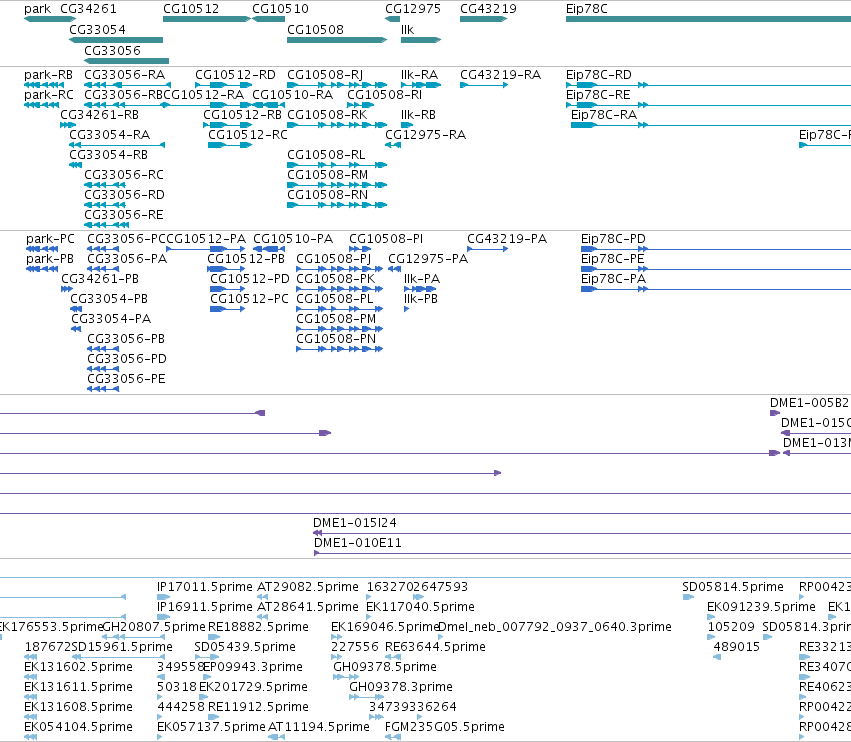
Task: Click transcript CG43219-RA
Action: point(501,74)
